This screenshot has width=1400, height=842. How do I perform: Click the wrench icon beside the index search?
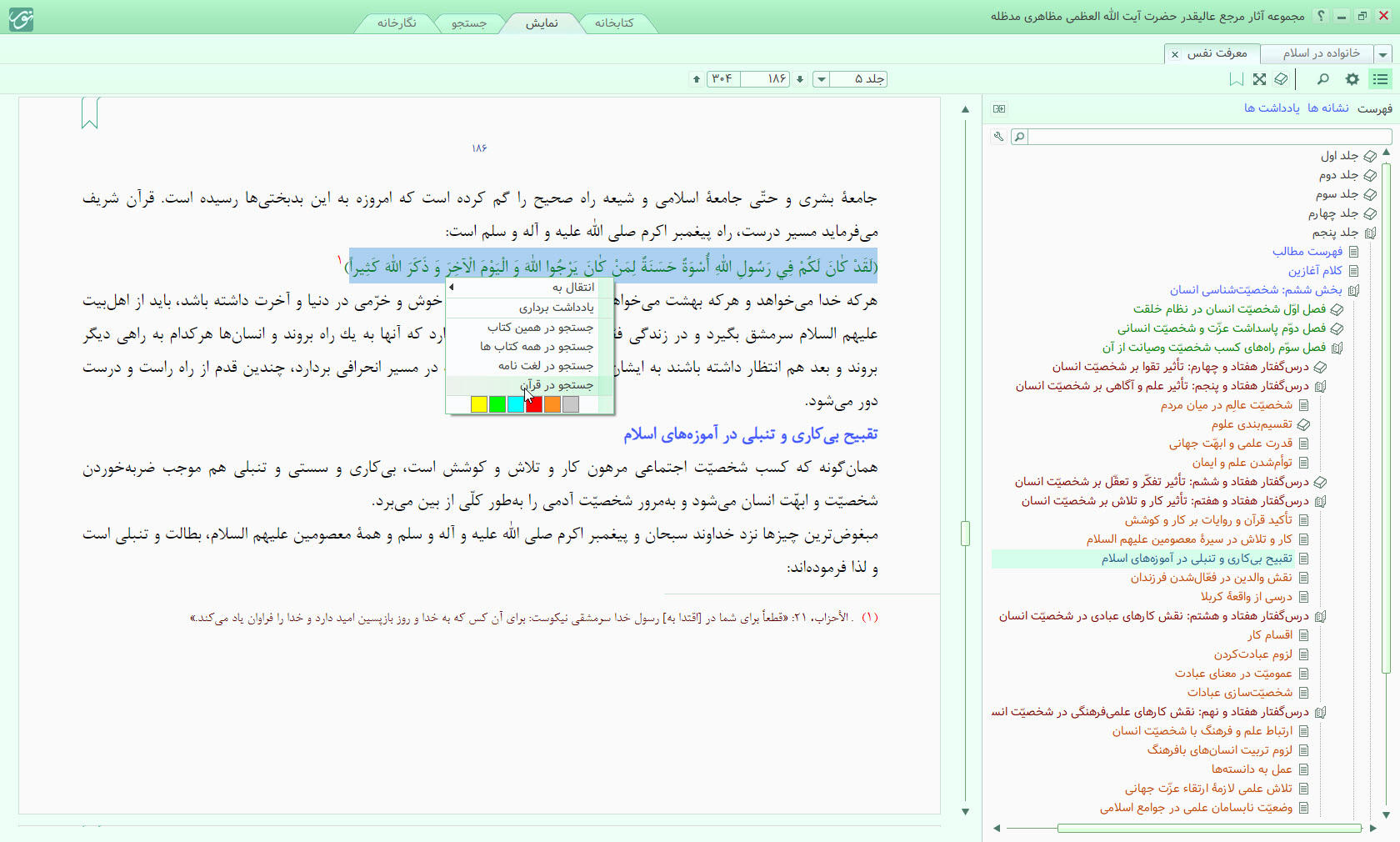pyautogui.click(x=998, y=137)
